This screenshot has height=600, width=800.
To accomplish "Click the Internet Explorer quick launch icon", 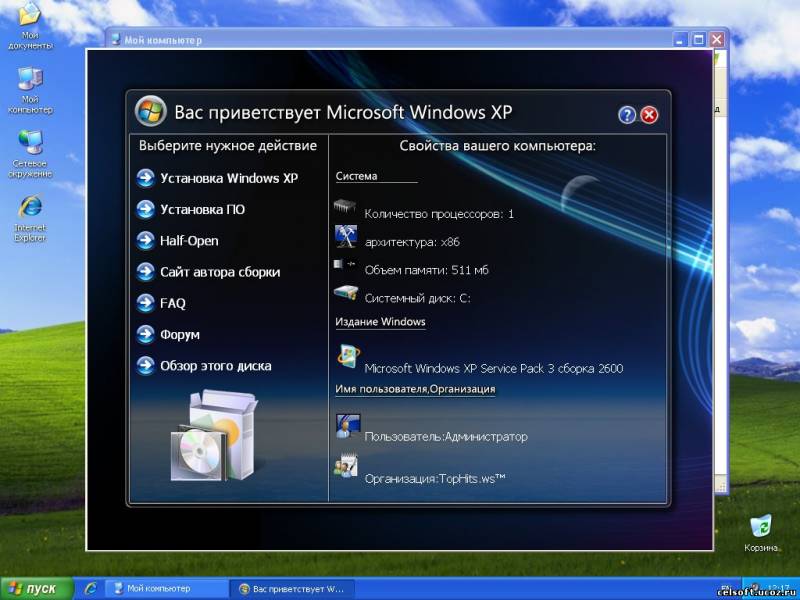I will point(91,589).
